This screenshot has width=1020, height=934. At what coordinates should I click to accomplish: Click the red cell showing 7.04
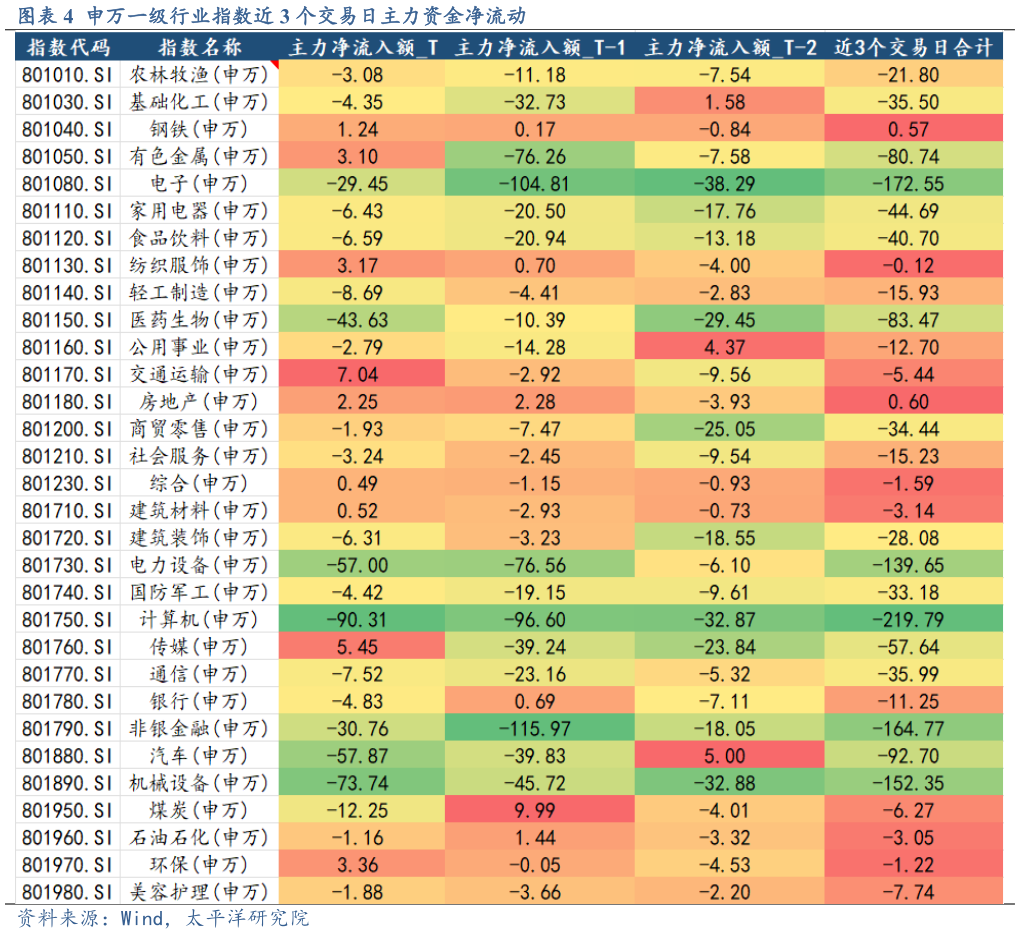[x=361, y=374]
